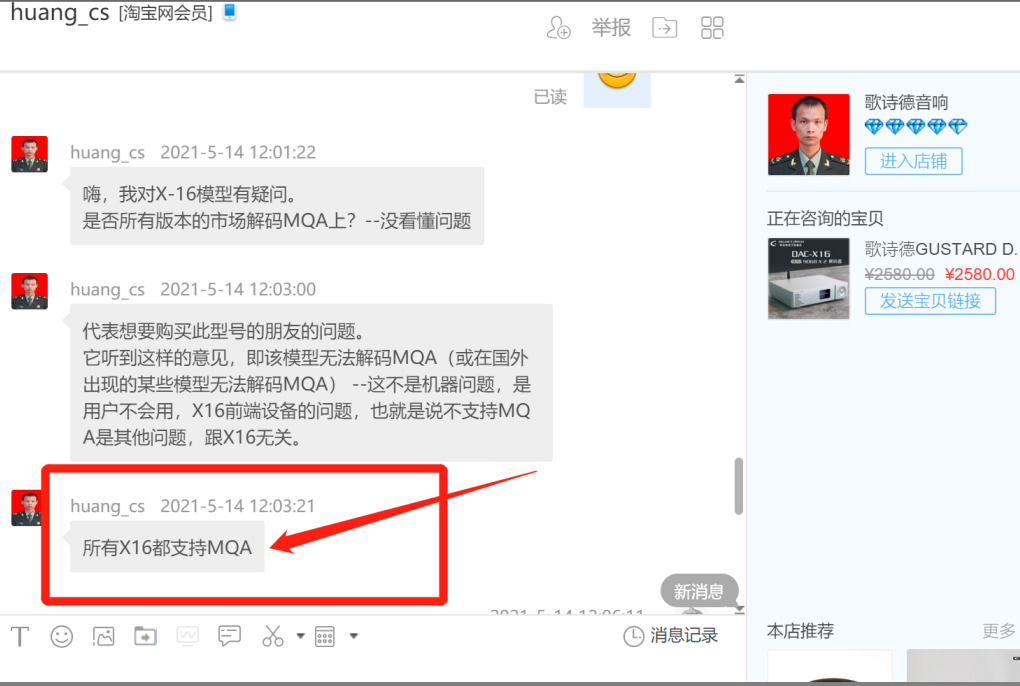Open the quick reply phrases icon
The image size is (1020, 686).
click(230, 636)
